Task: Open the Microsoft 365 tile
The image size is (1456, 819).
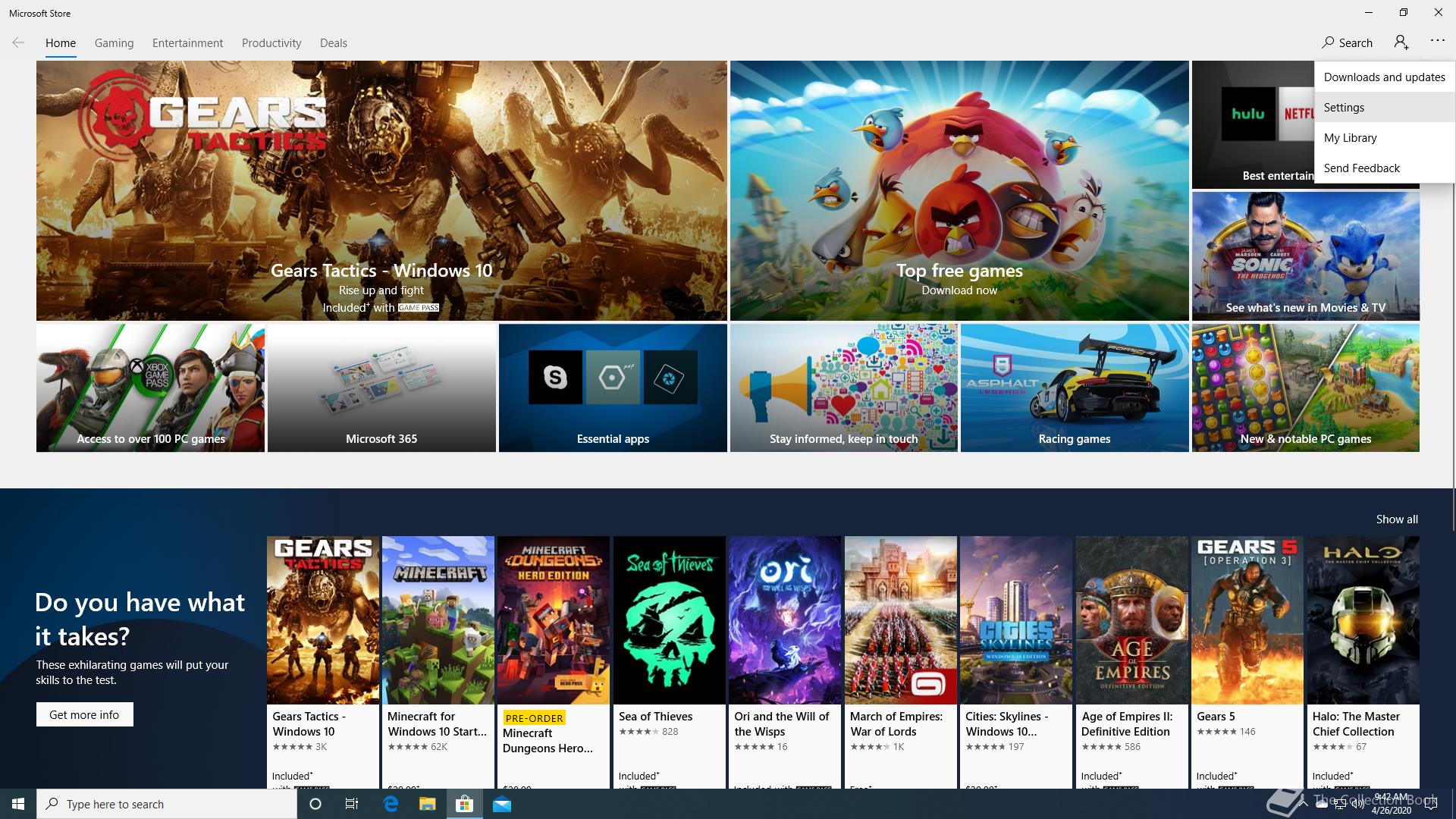Action: (381, 388)
